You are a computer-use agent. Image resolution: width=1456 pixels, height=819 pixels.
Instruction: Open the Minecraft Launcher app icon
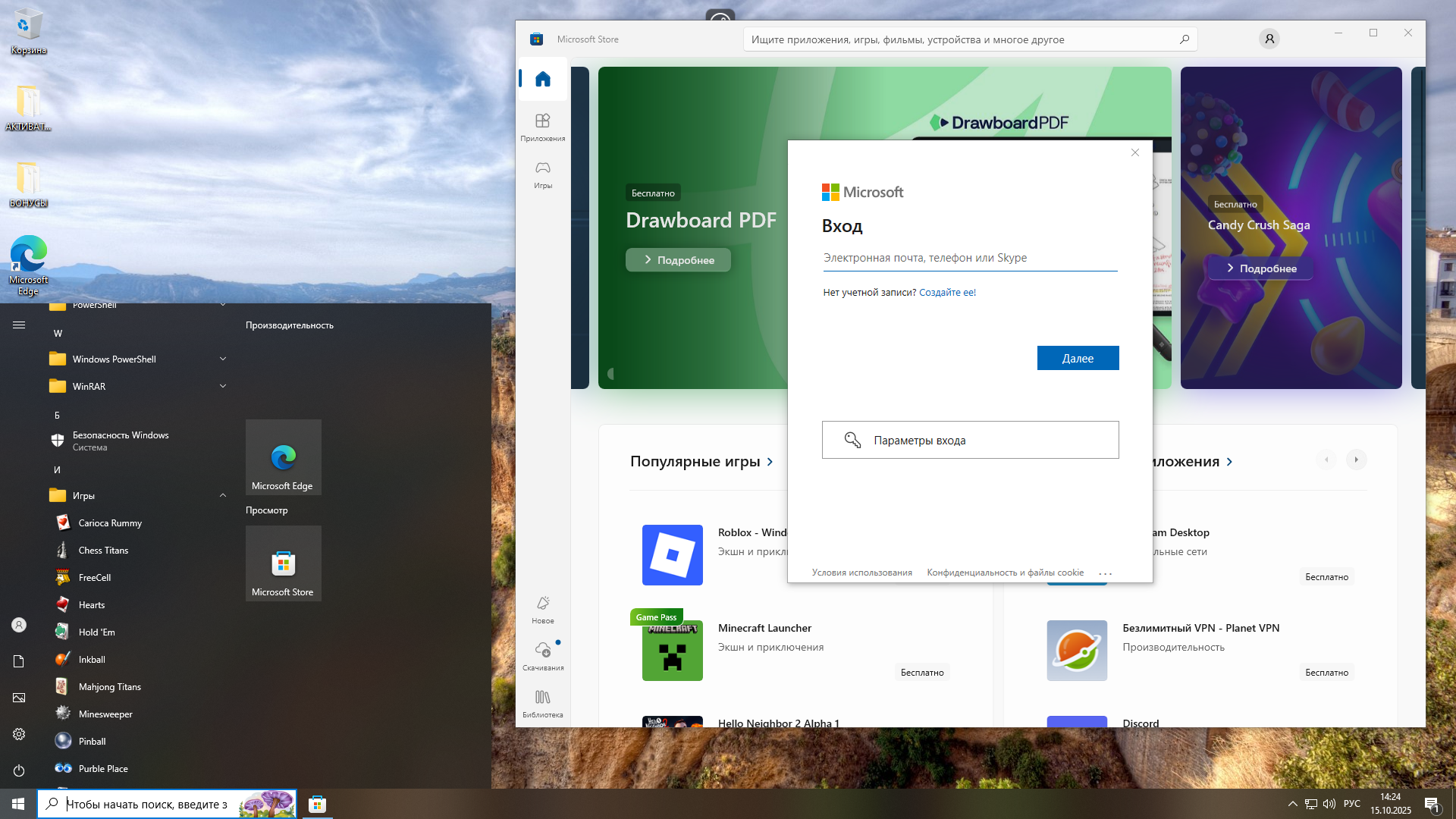[x=672, y=651]
